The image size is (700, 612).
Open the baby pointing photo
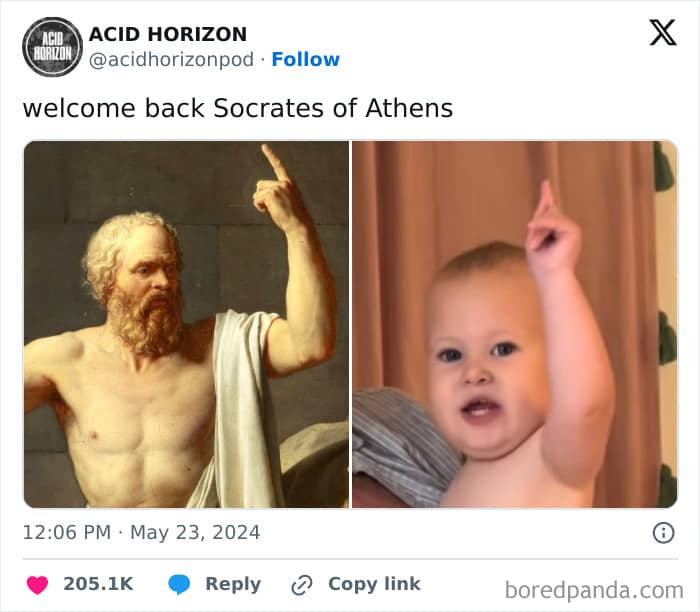point(515,325)
